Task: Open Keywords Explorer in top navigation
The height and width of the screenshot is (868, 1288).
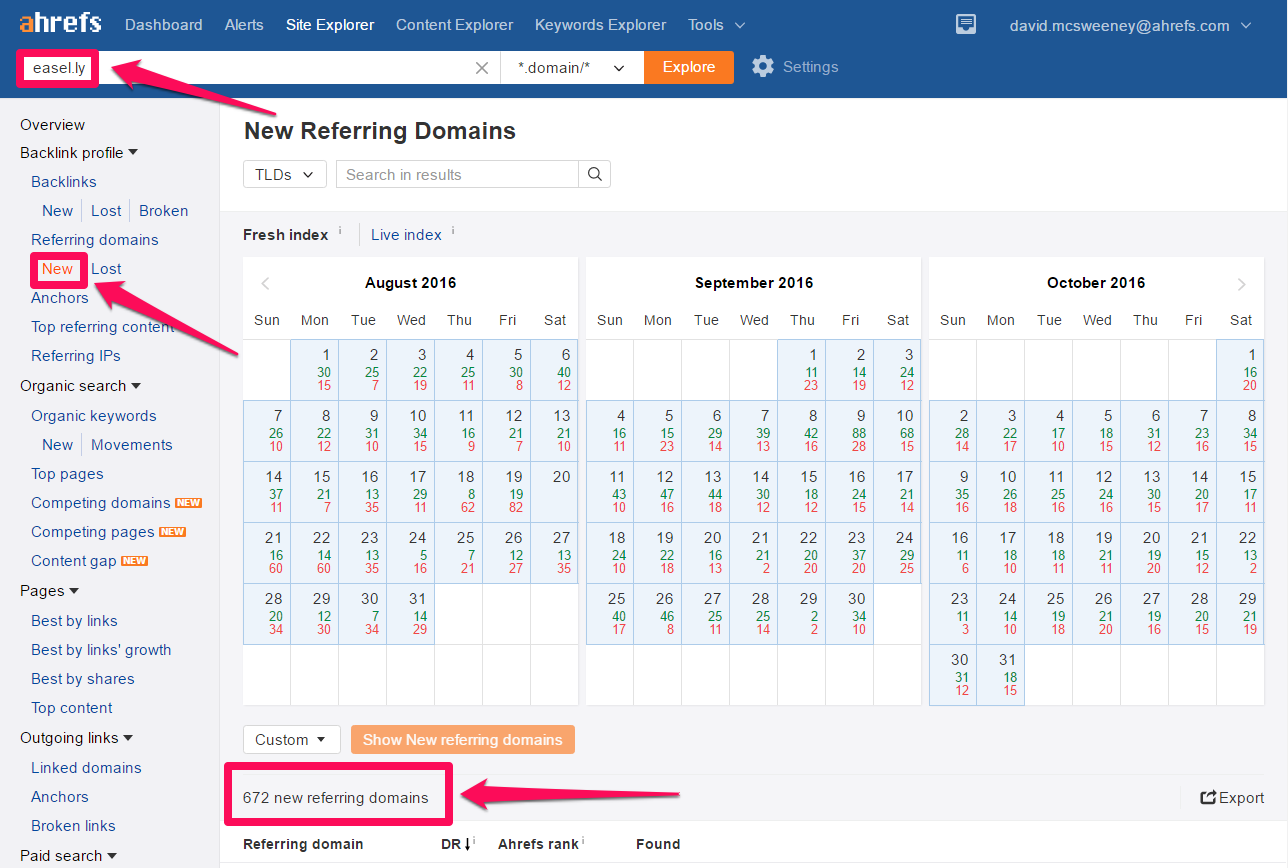Action: pos(601,25)
